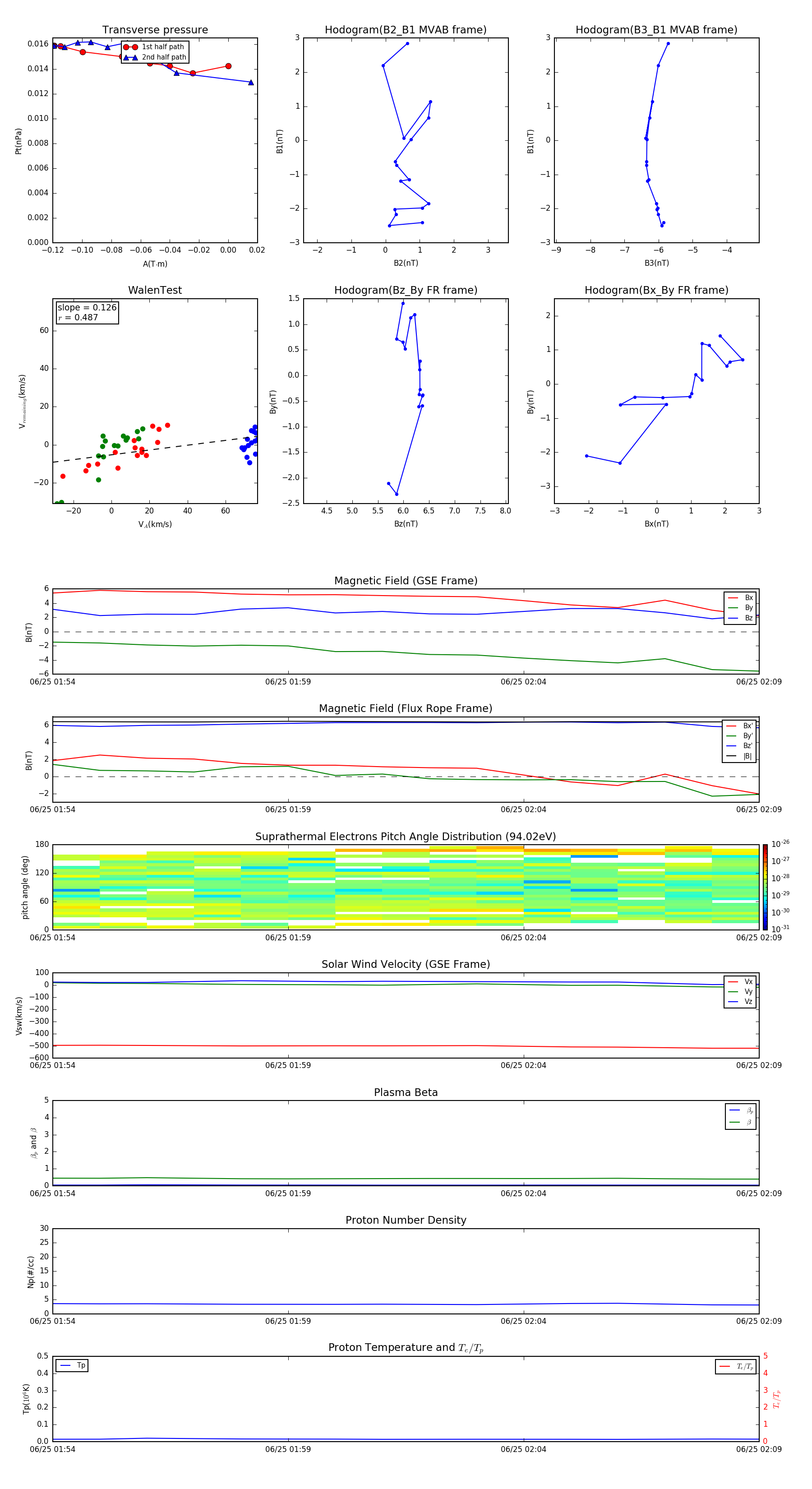Click the red Te/Tp right-axis label
Image resolution: width=812 pixels, height=1489 pixels.
[776, 1399]
